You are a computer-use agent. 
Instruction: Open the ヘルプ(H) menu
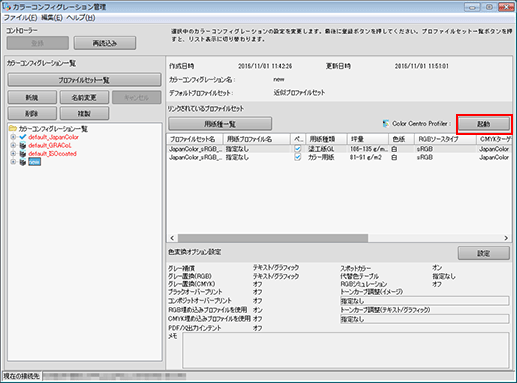(81, 18)
